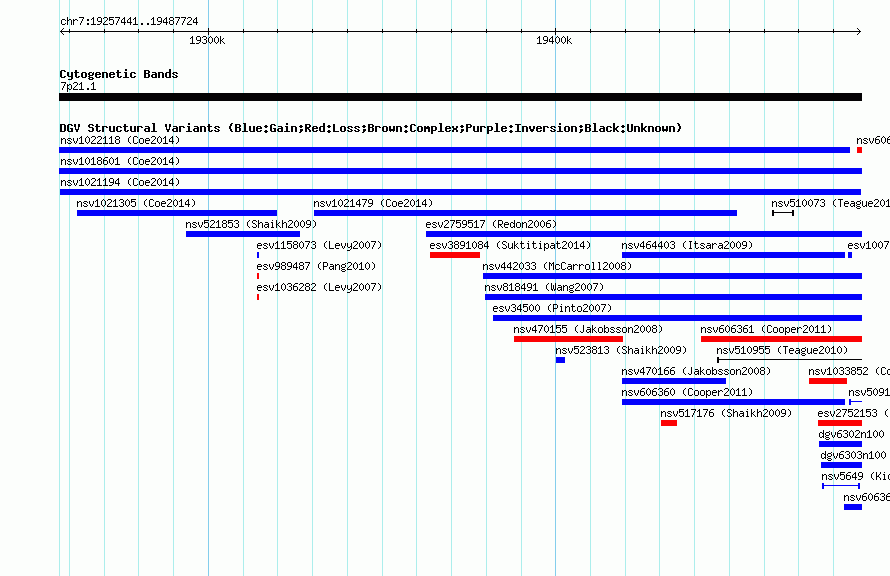Open the nsv606360 (Cooper2011) label
Screen dimensions: 890x576
pyautogui.click(x=687, y=392)
